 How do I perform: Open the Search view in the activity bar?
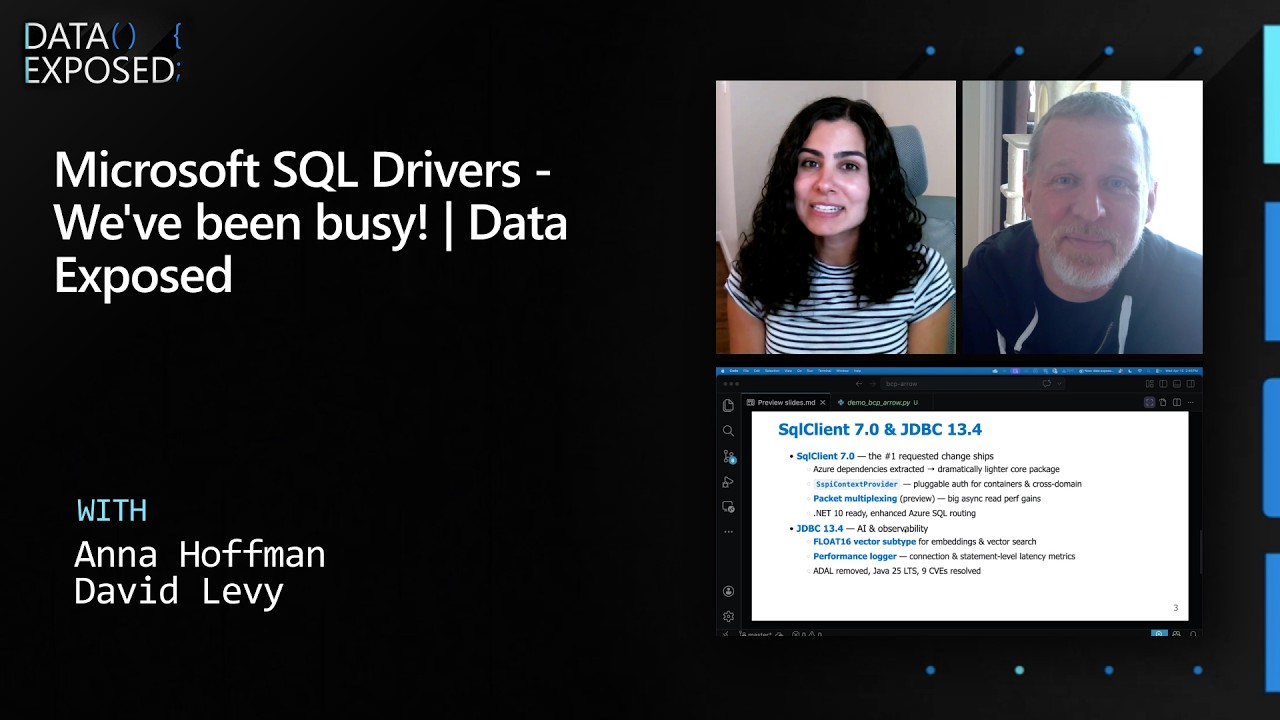(x=728, y=431)
